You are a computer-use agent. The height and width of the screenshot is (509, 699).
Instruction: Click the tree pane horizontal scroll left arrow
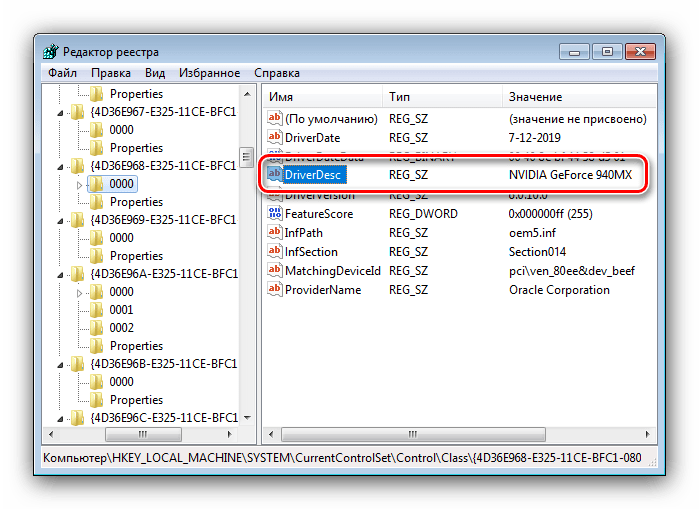[51, 434]
